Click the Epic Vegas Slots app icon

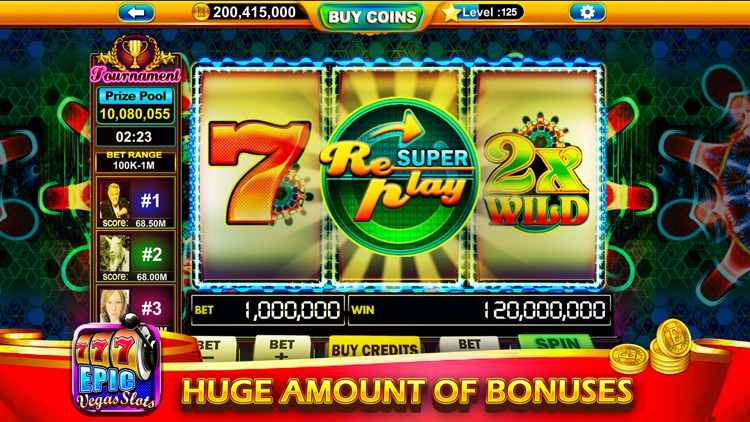coord(116,366)
